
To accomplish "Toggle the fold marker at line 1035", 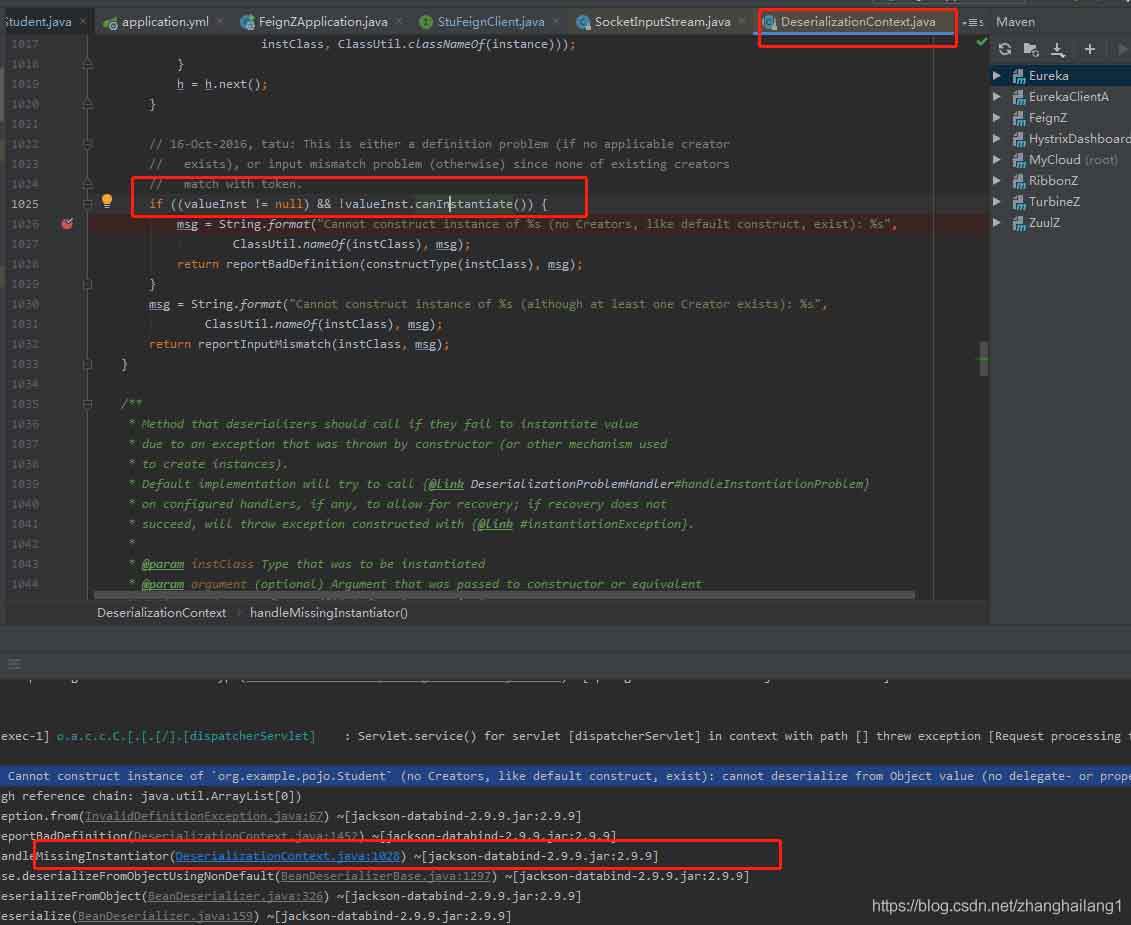I will click(x=87, y=404).
